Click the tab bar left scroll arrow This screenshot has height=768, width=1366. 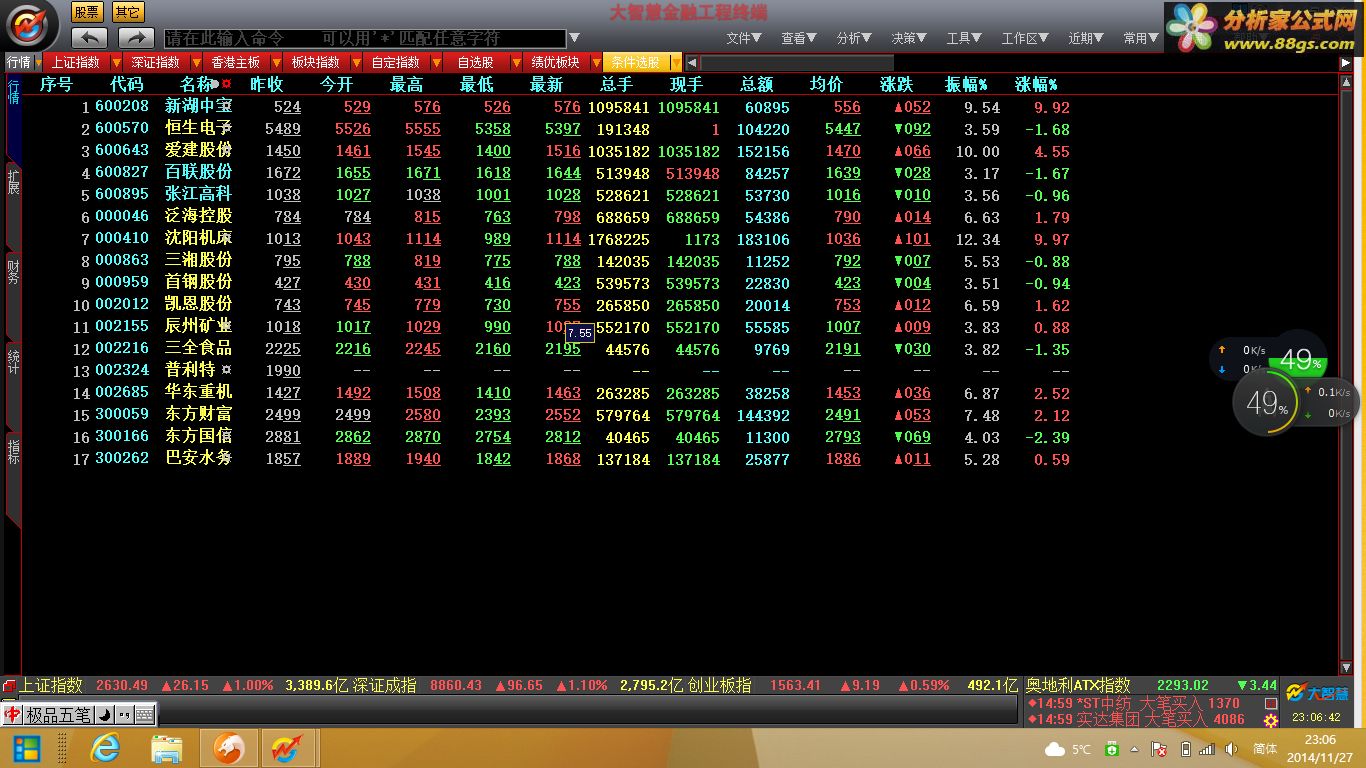point(691,62)
